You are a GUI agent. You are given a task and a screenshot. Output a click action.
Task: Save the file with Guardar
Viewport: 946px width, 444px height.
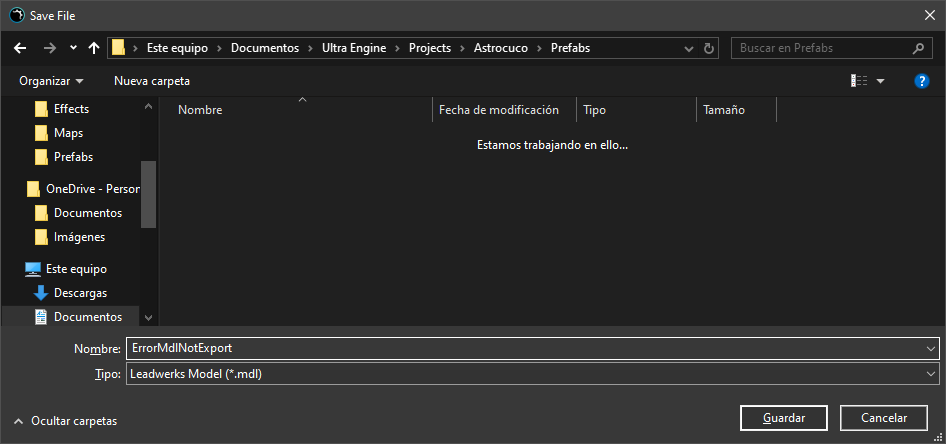[784, 418]
